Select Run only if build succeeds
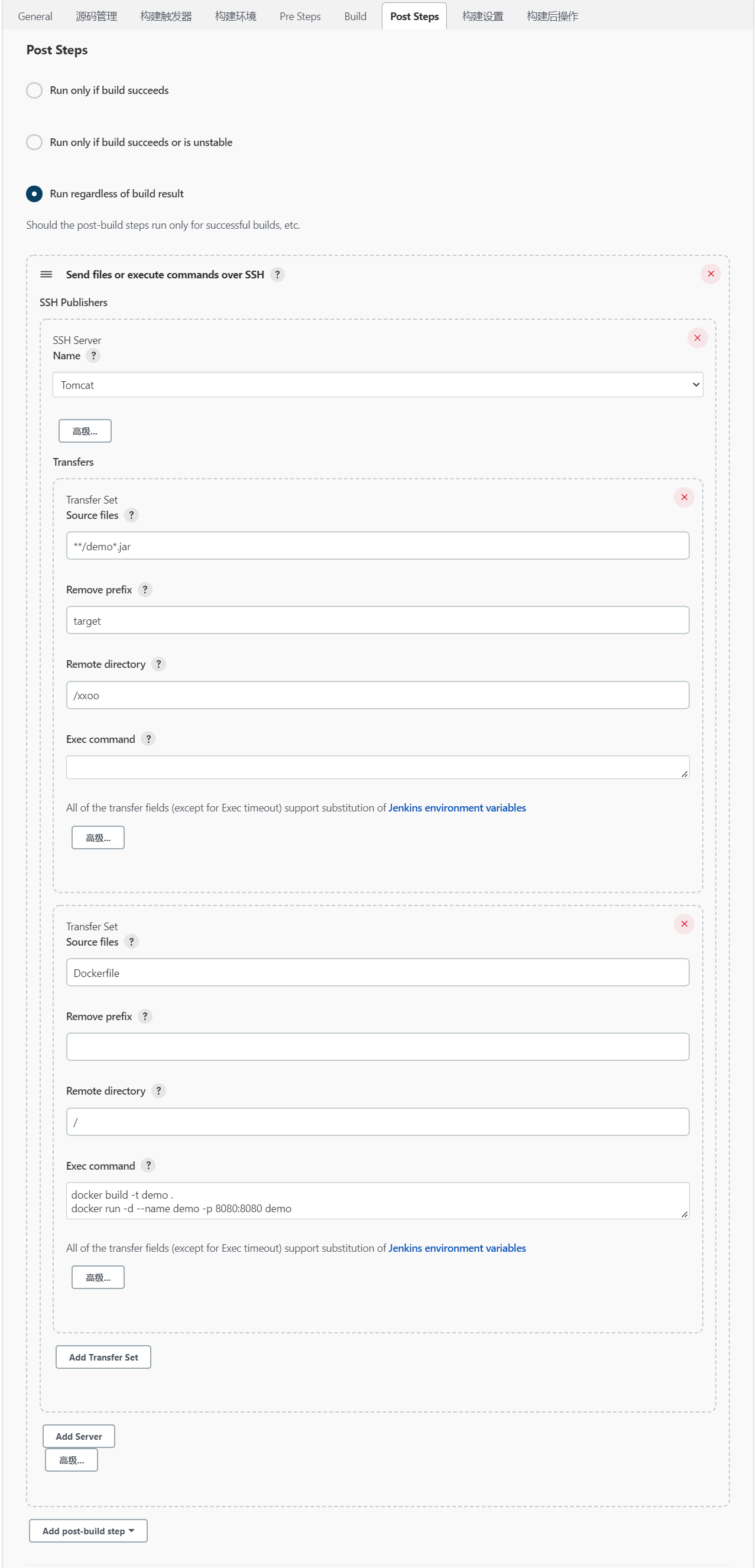756x1568 pixels. pos(34,90)
